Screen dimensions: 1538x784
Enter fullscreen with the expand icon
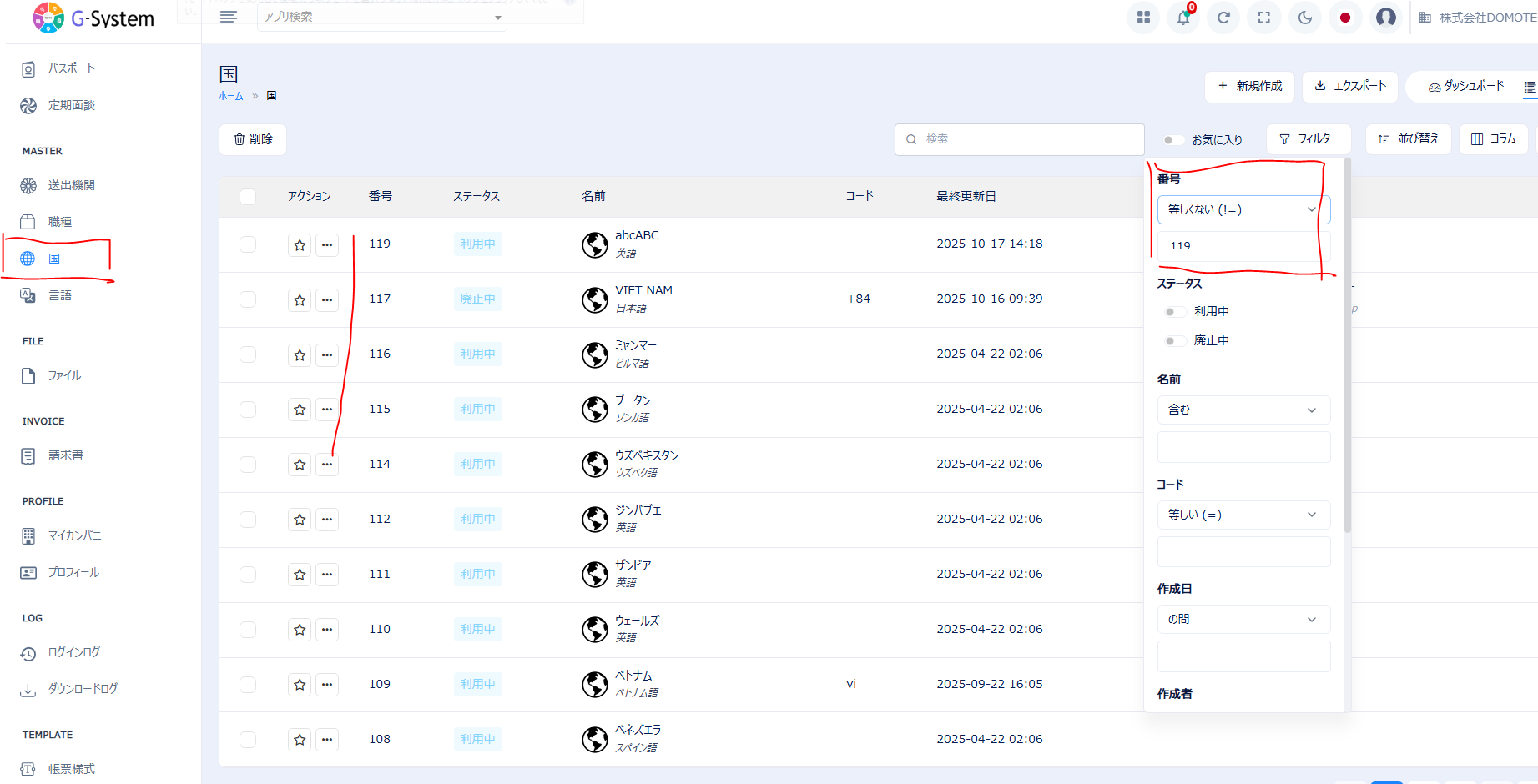1264,18
